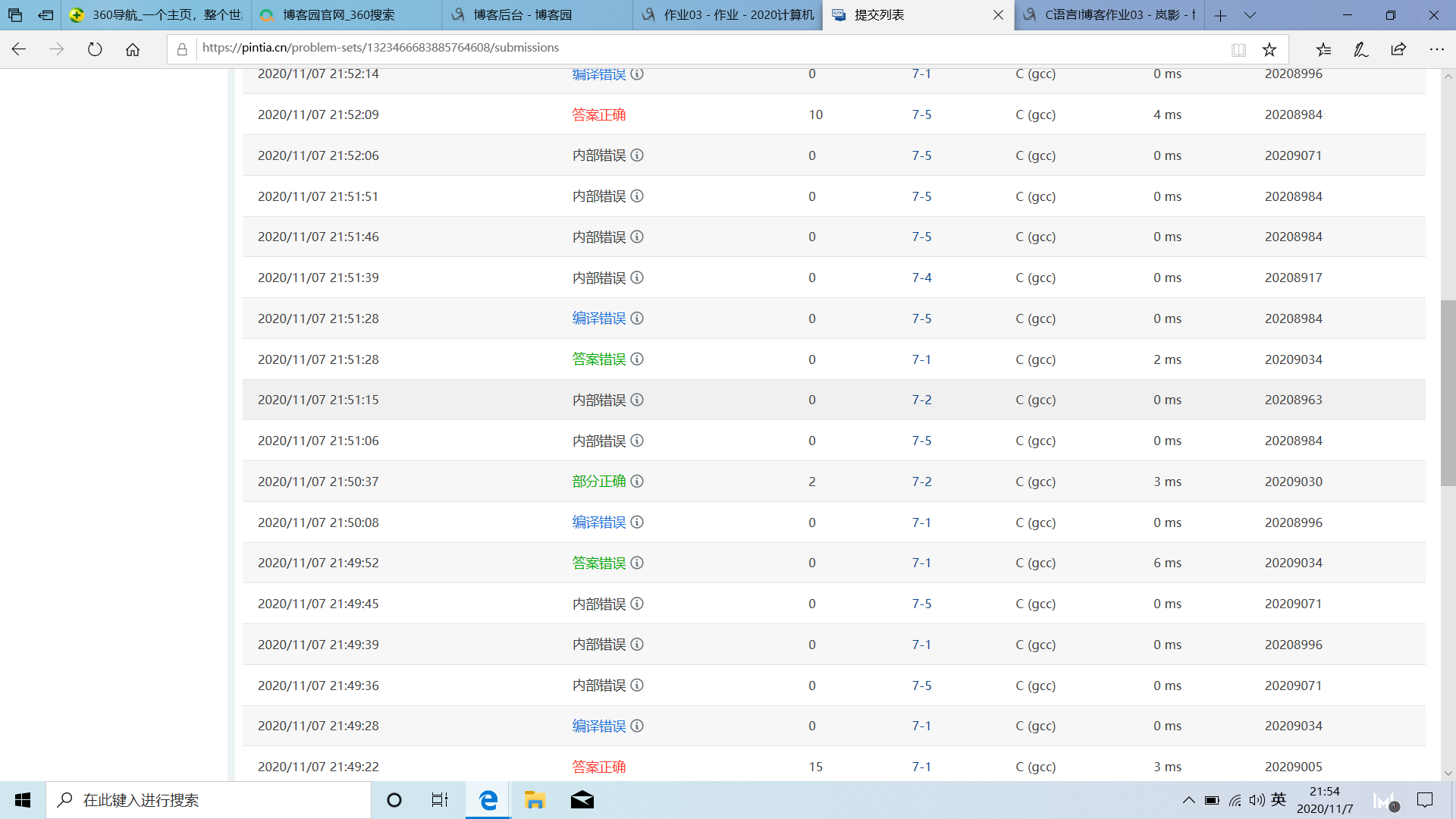1456x819 pixels.
Task: Open problem 7-4 link
Action: click(x=921, y=278)
